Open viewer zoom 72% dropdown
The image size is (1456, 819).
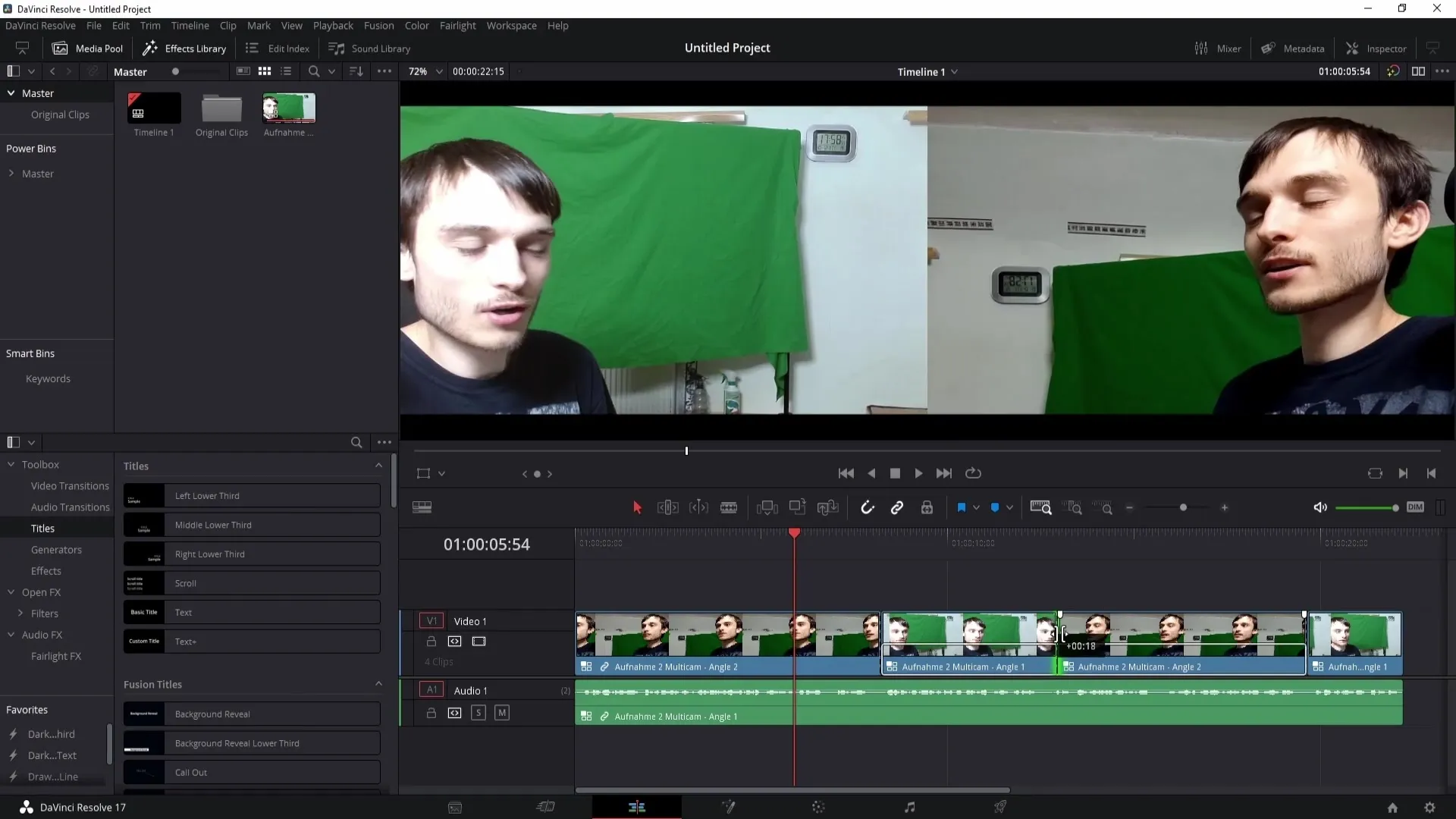click(x=425, y=71)
